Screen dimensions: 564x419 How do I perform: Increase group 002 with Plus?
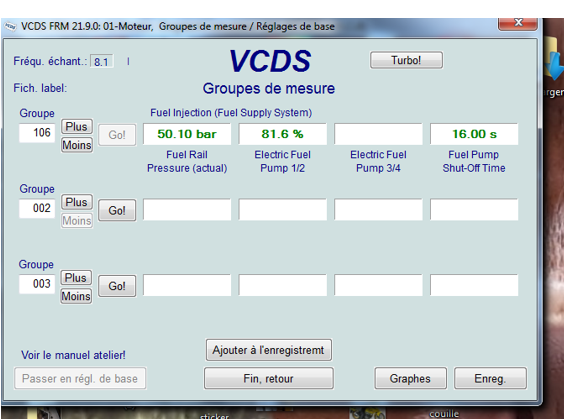pos(77,202)
